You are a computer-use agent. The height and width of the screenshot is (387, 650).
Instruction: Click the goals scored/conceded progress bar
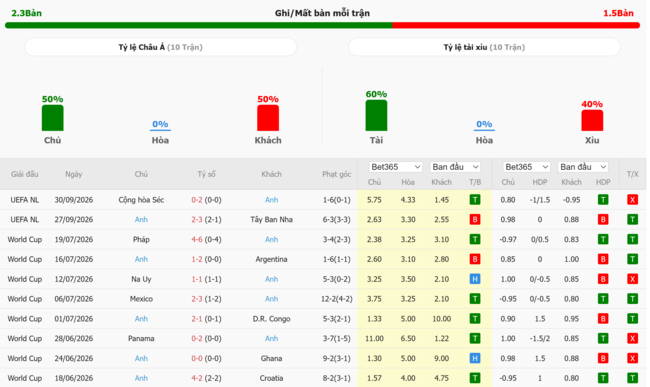pos(323,26)
